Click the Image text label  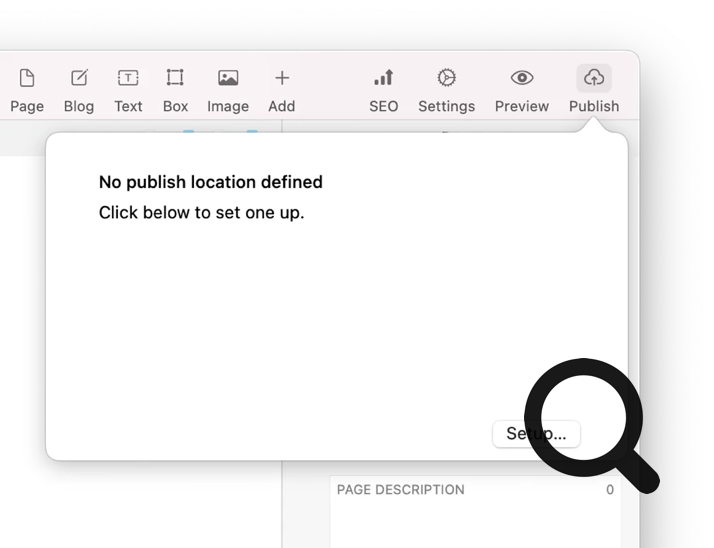coord(228,106)
